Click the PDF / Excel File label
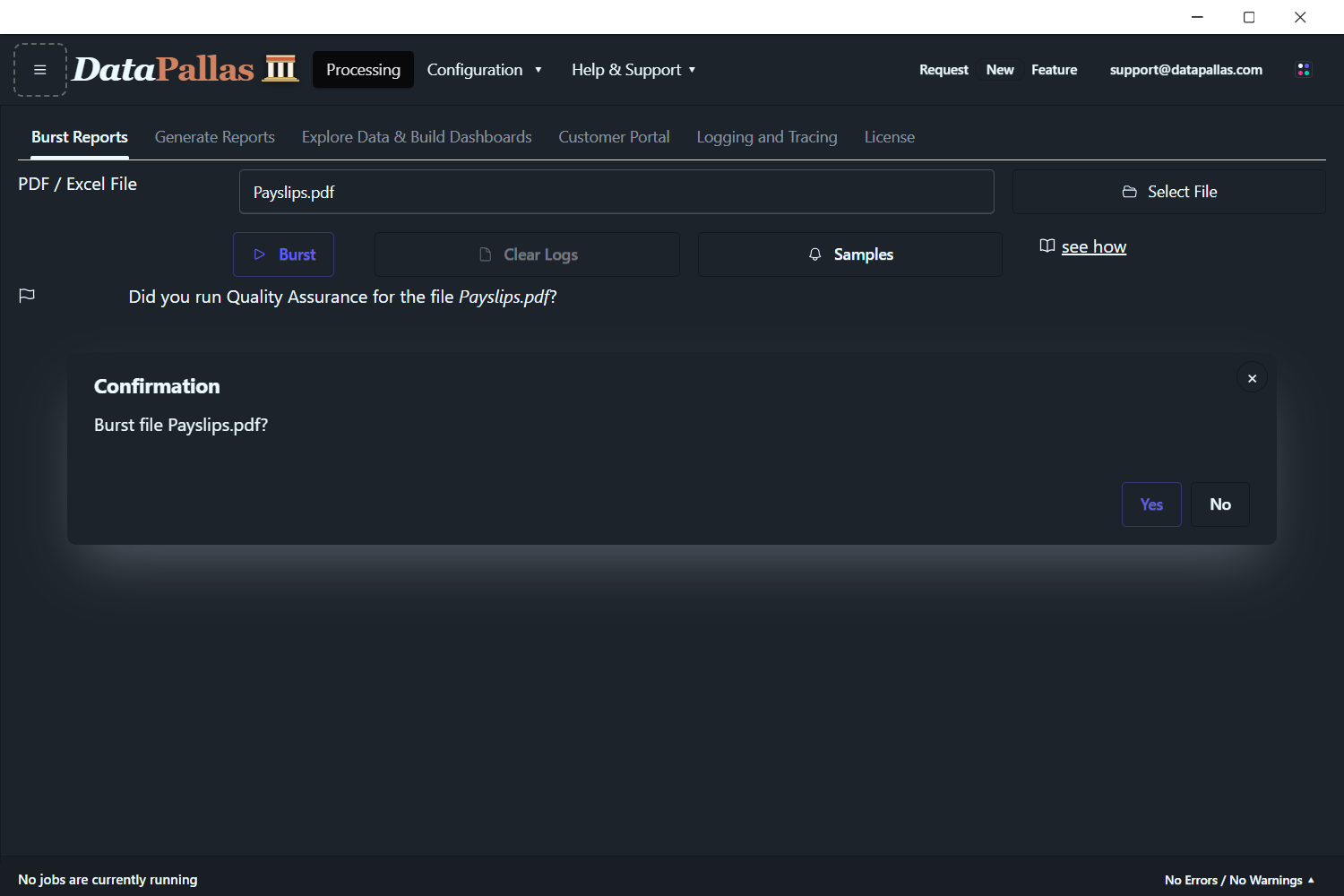The width and height of the screenshot is (1344, 896). (77, 184)
